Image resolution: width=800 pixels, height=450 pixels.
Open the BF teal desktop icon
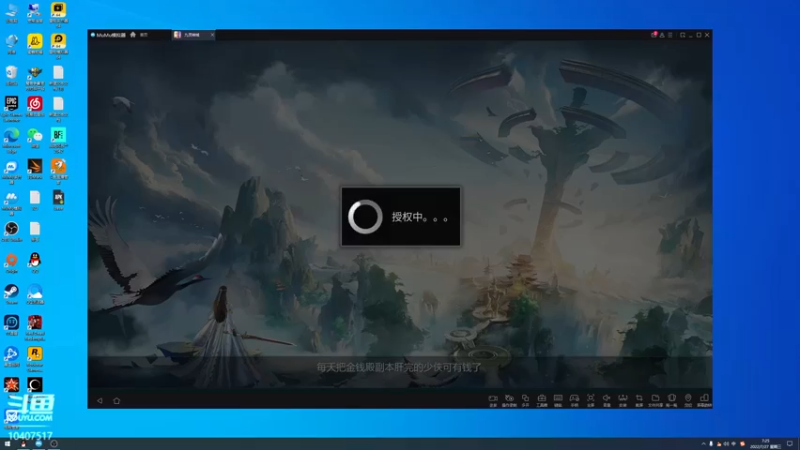[58, 140]
